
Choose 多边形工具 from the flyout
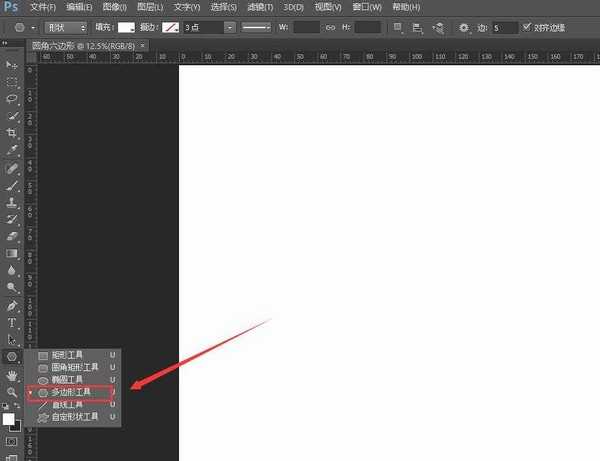pos(70,392)
